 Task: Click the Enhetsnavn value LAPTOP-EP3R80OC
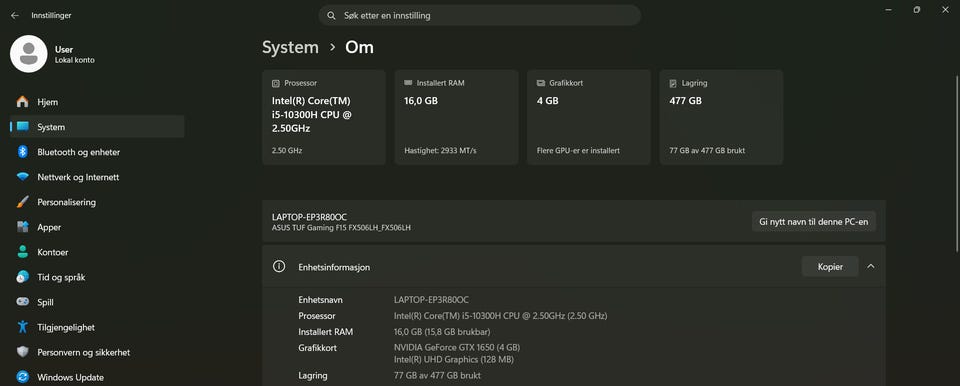431,300
